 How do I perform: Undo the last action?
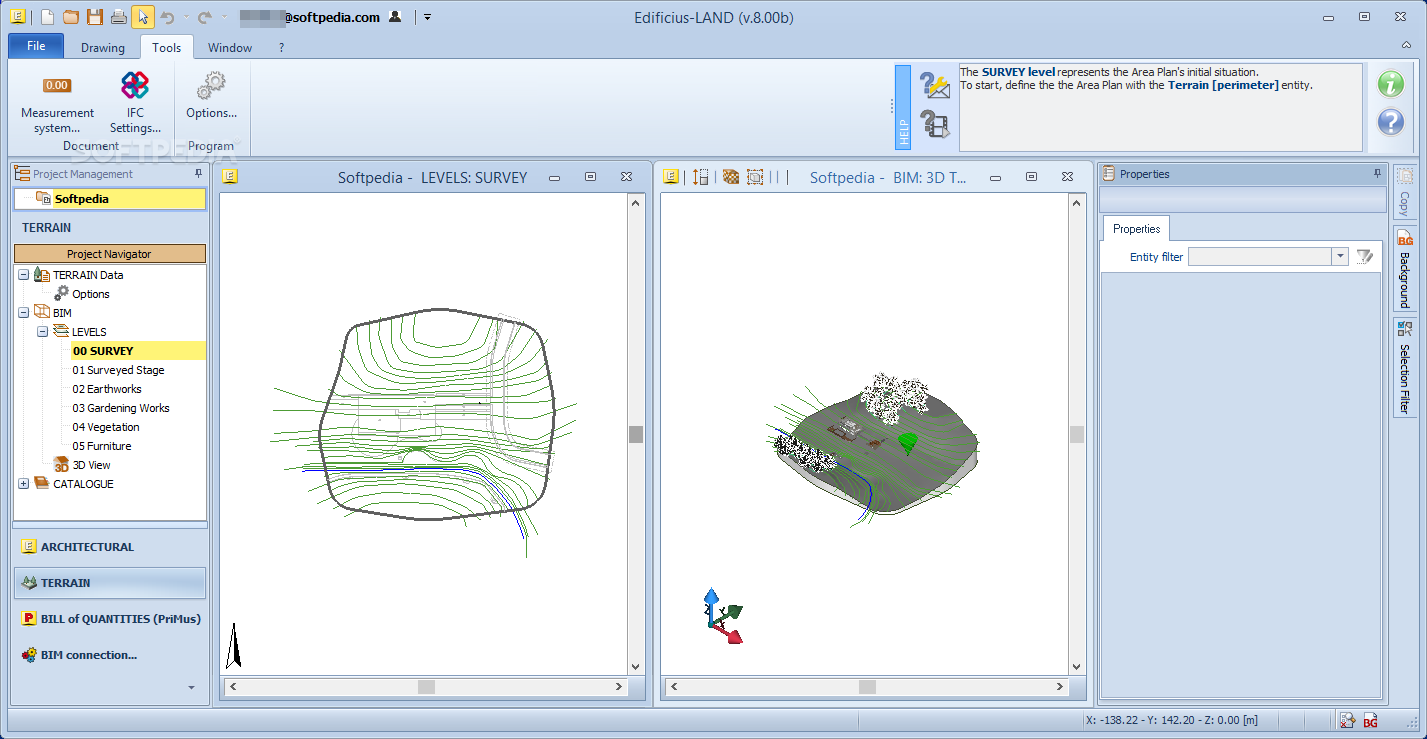click(167, 17)
